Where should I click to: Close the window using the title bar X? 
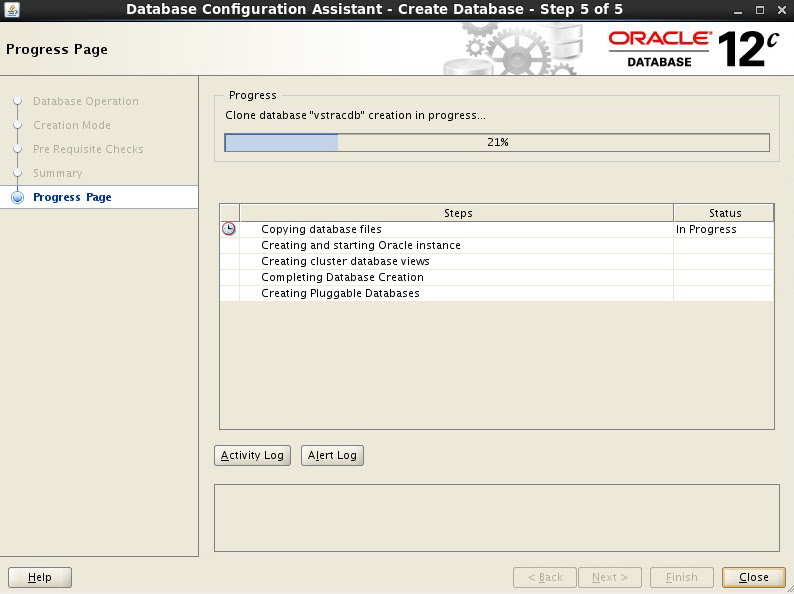pyautogui.click(x=782, y=10)
